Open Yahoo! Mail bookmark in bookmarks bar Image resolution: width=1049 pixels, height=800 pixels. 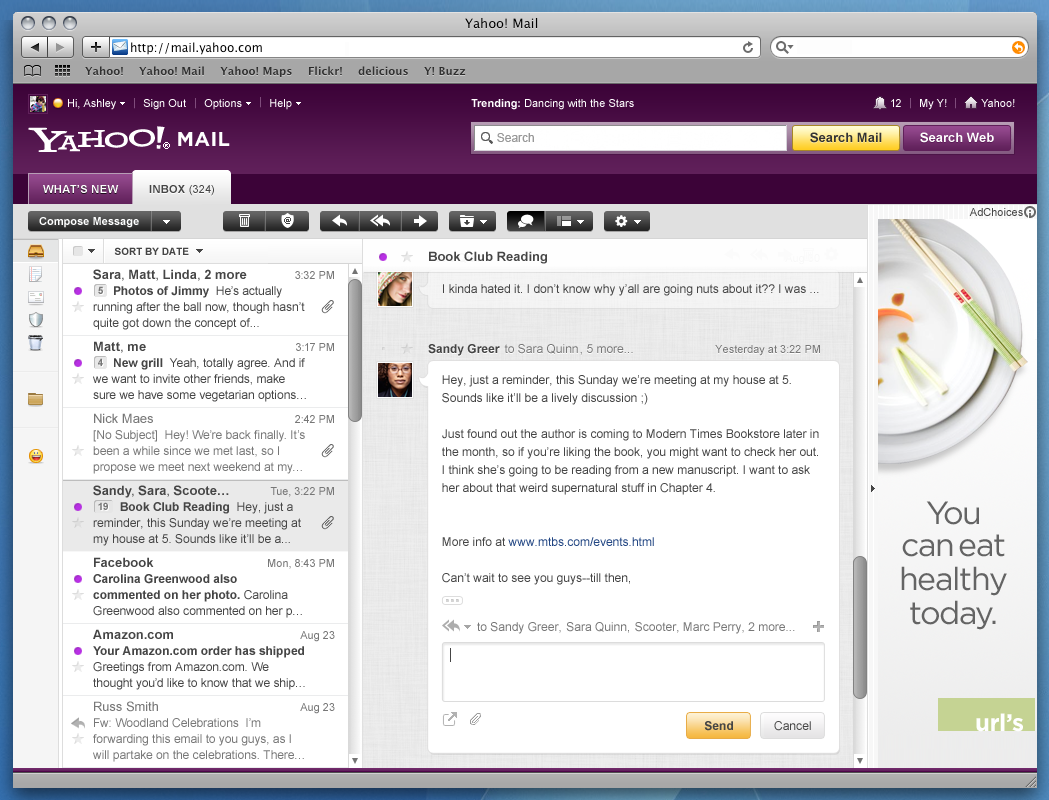point(172,71)
